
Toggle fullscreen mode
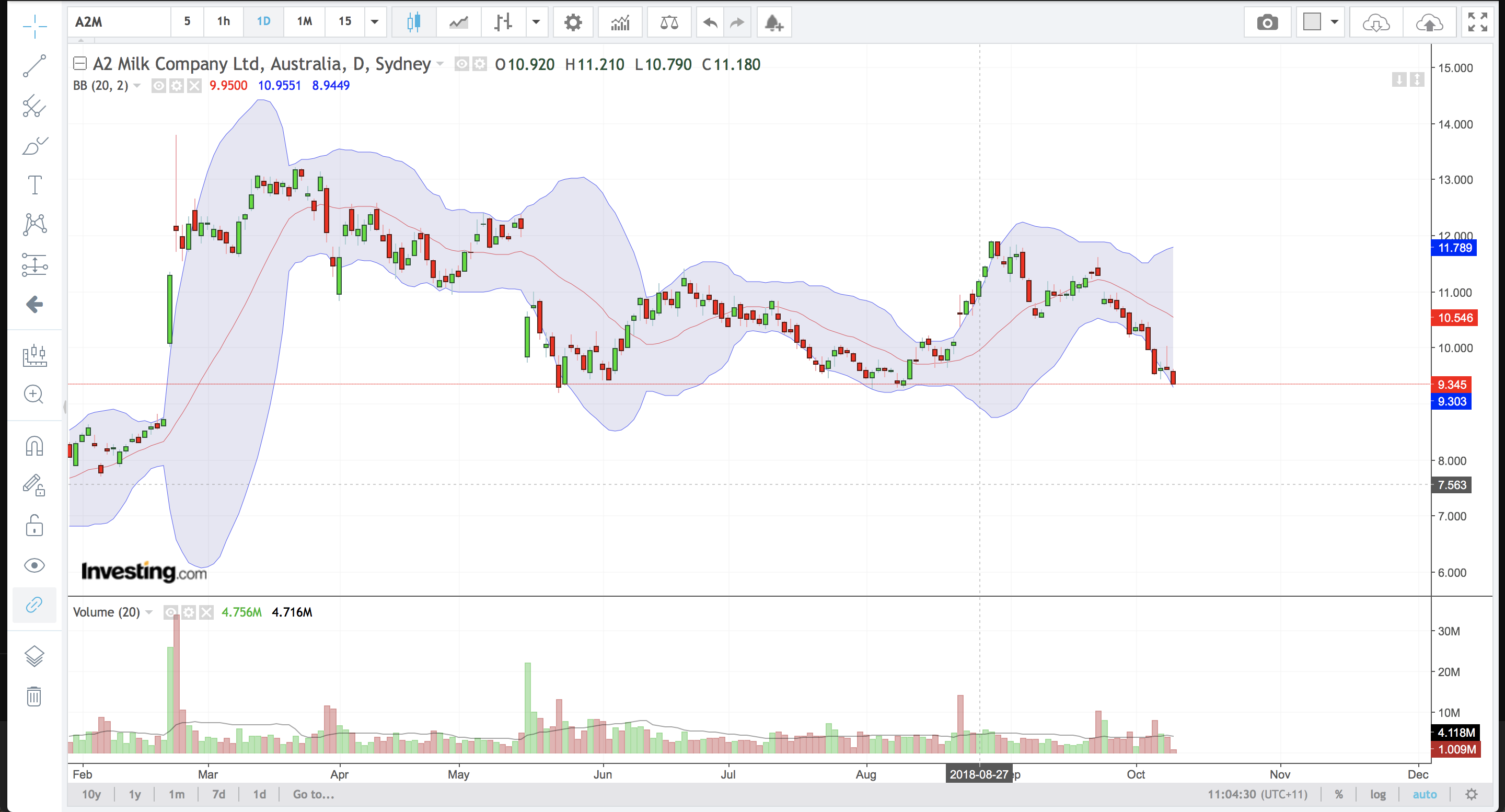tap(1477, 22)
